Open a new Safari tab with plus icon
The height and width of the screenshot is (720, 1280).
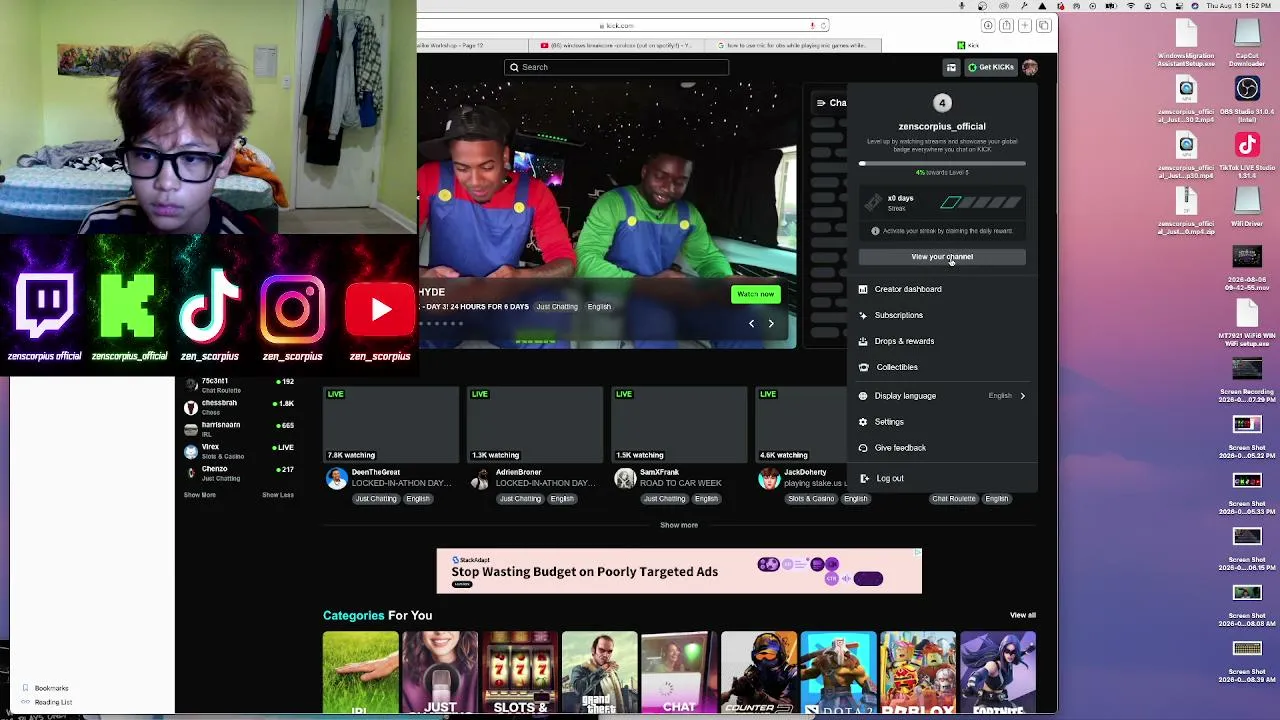tap(1025, 25)
